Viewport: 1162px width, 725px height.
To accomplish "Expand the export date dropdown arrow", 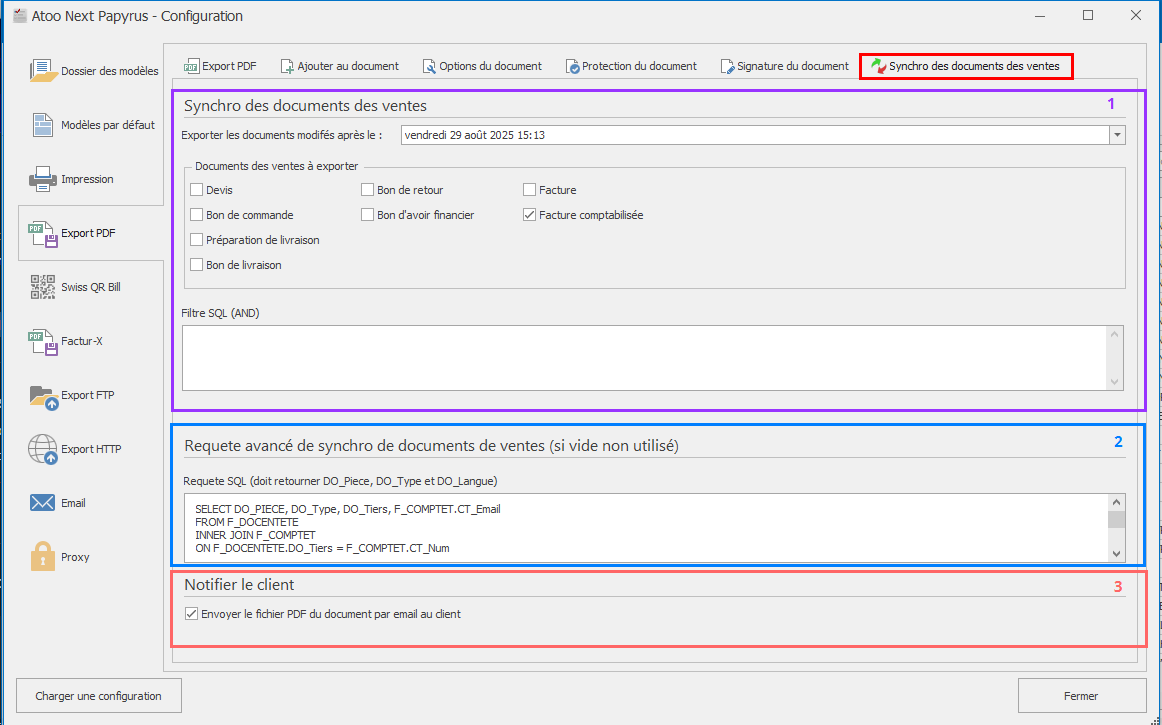I will (x=1117, y=135).
